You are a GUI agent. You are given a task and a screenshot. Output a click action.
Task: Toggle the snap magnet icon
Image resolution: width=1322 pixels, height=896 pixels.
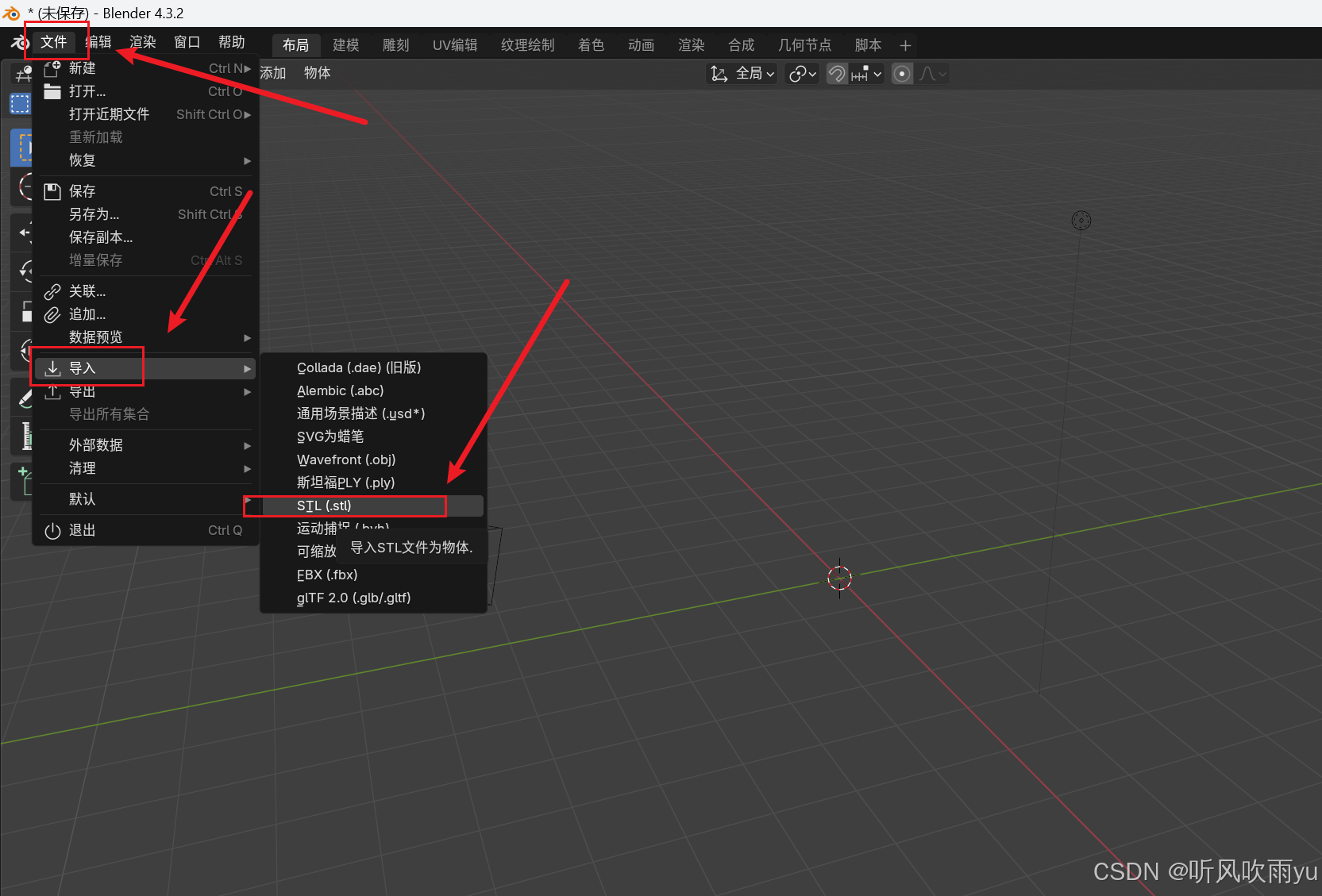click(837, 74)
